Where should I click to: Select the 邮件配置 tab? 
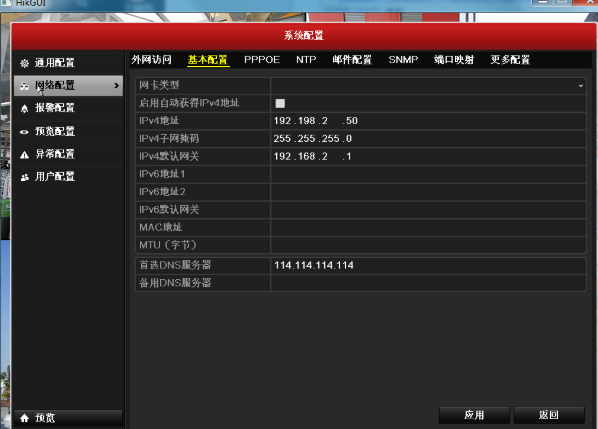(352, 60)
